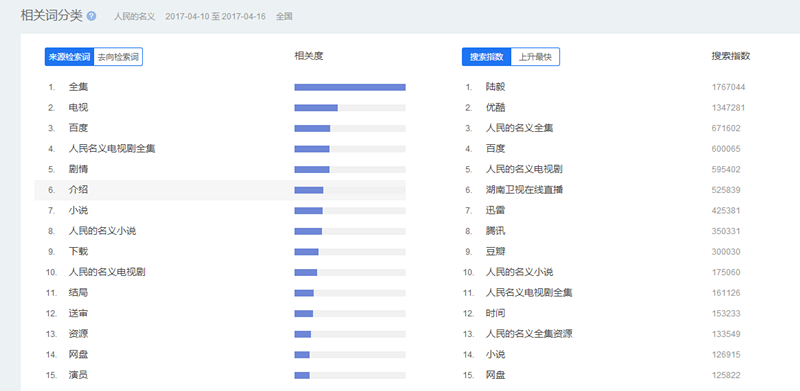Switch to the 来源检索词 tab
Image resolution: width=800 pixels, height=391 pixels.
(69, 57)
